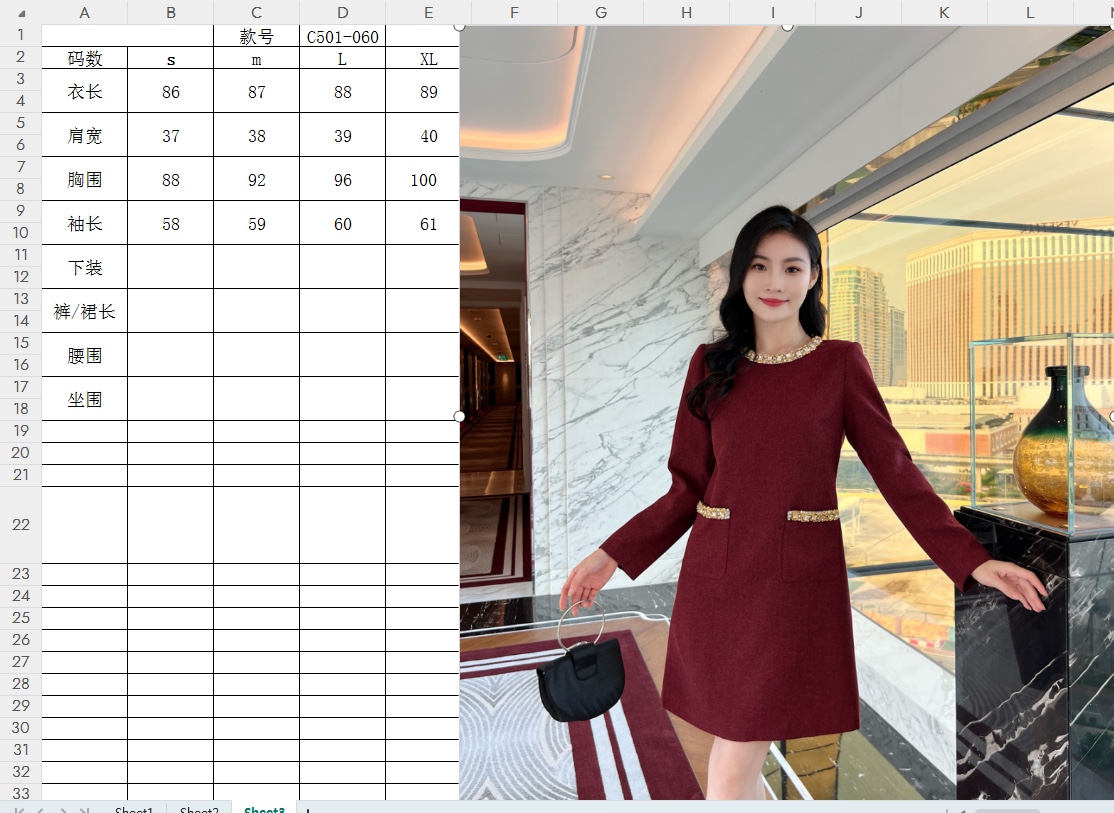Click the previous-sheet navigation arrow
Viewport: 1114px width, 813px height.
point(40,809)
